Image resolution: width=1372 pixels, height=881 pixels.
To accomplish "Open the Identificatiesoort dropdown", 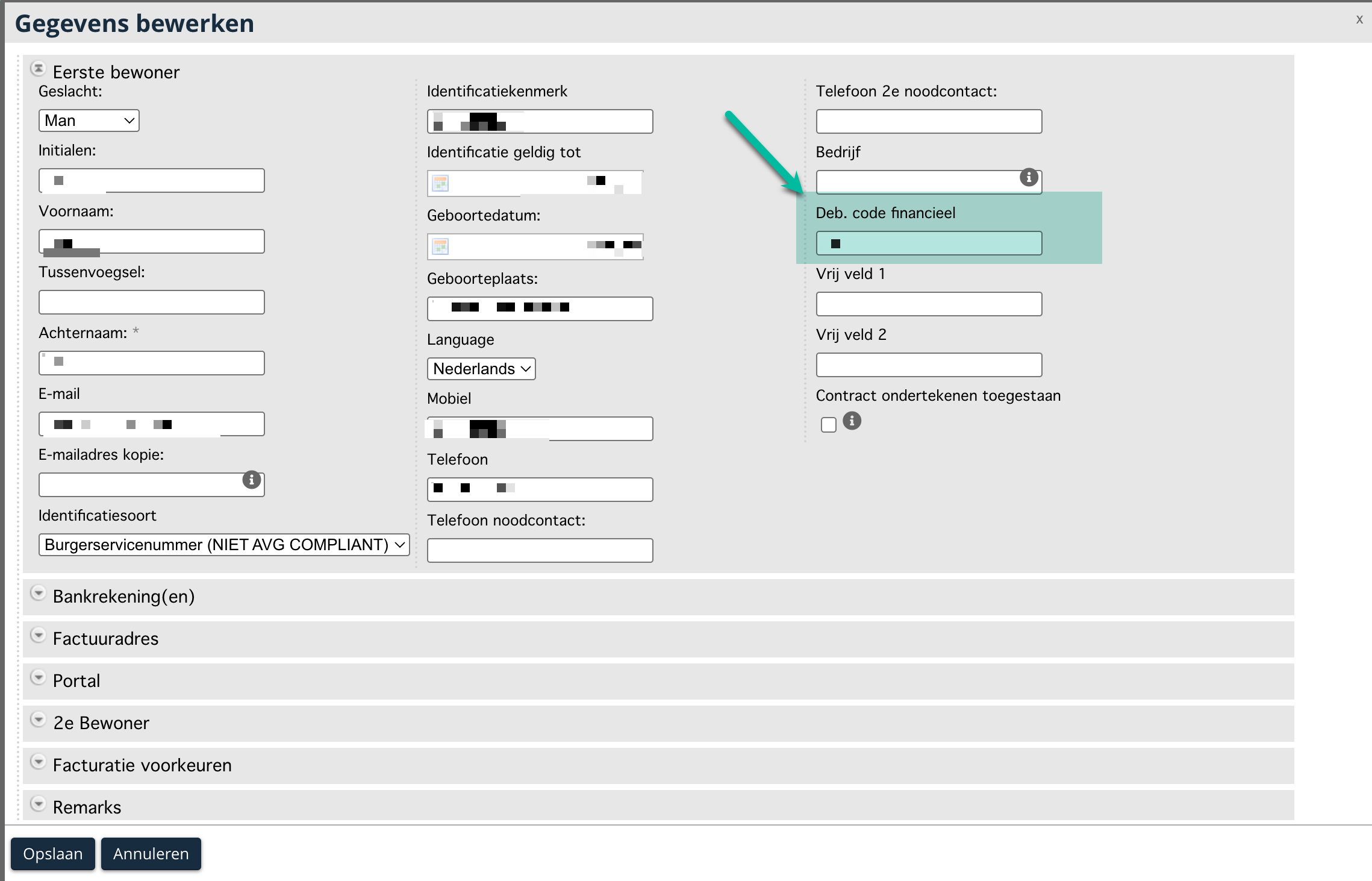I will pos(223,545).
